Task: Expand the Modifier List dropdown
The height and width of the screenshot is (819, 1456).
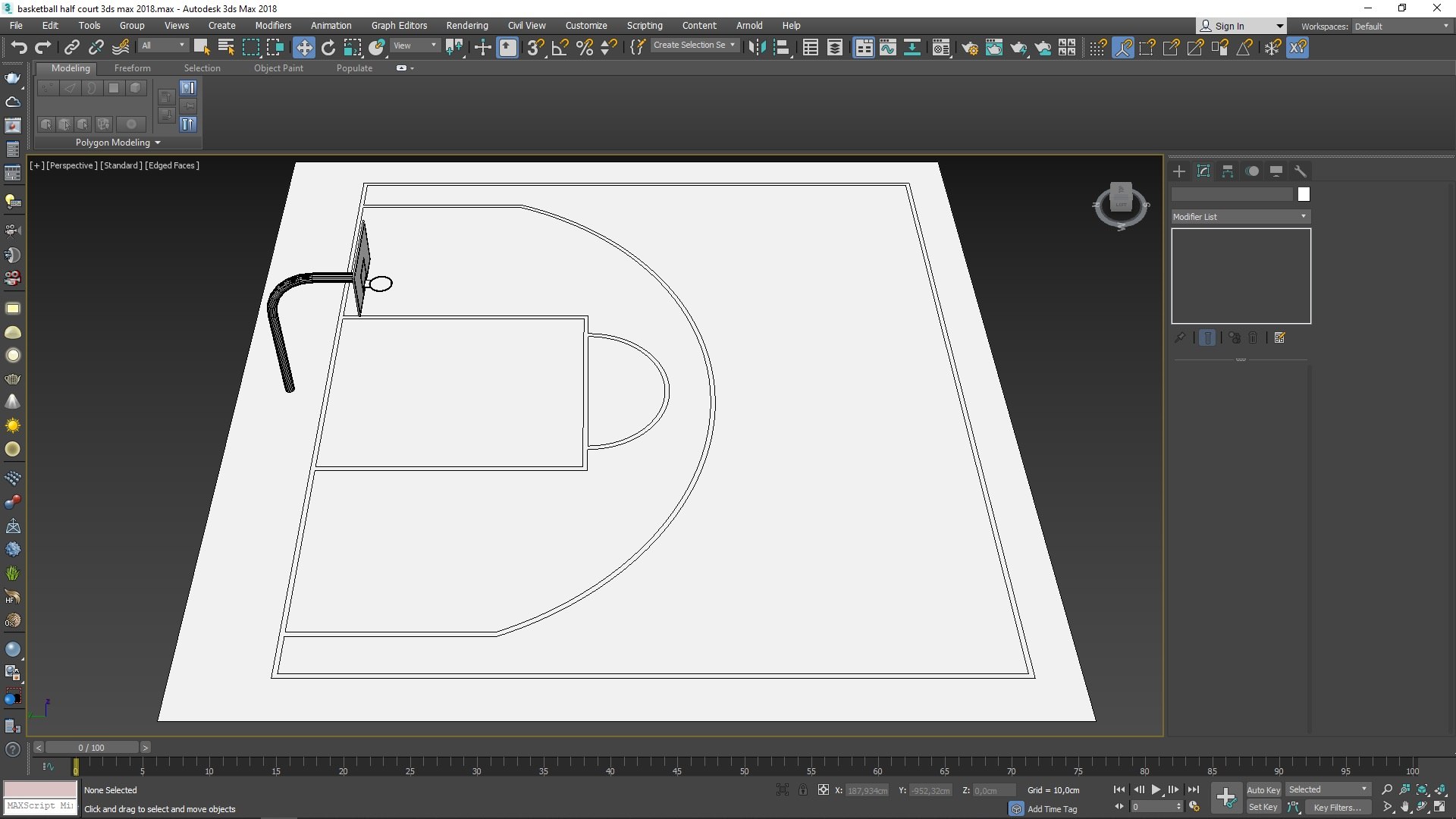Action: tap(1241, 217)
